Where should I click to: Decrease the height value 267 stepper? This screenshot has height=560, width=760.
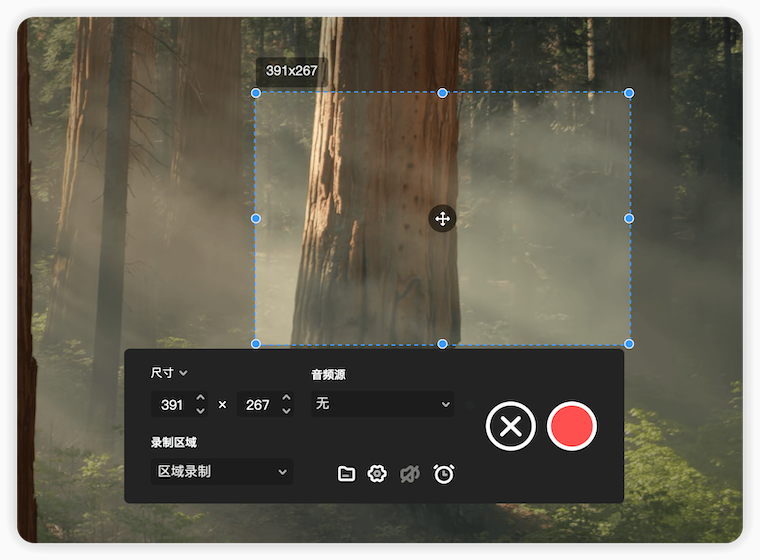286,411
